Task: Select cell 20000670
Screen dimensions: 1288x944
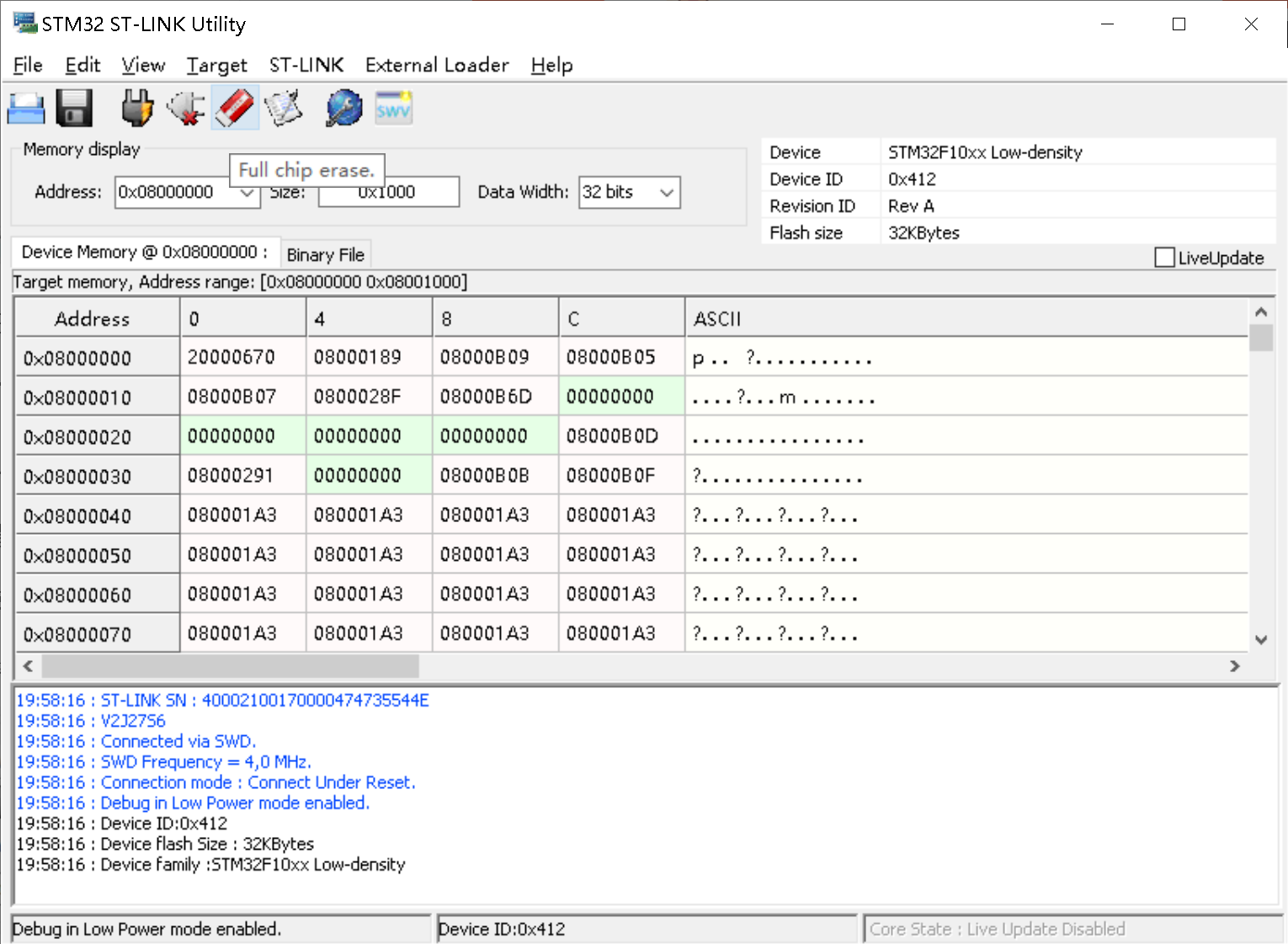Action: (243, 357)
